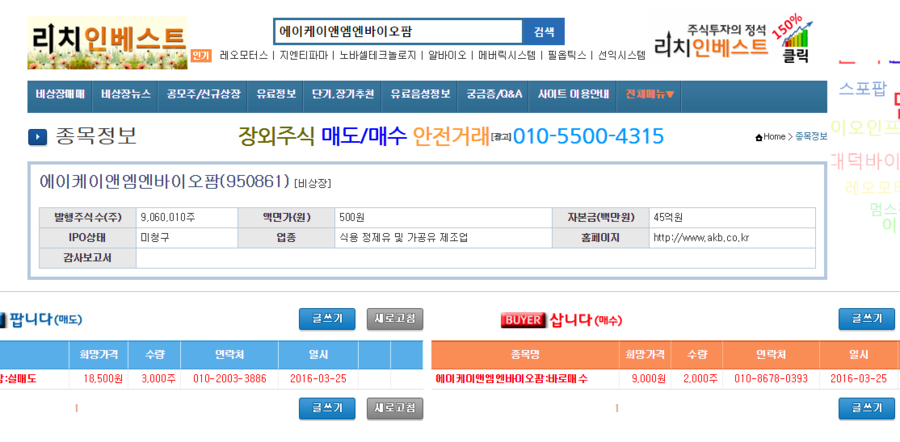This screenshot has height=442, width=900.
Task: Click the 18,500원 sell price cell
Action: pos(101,379)
